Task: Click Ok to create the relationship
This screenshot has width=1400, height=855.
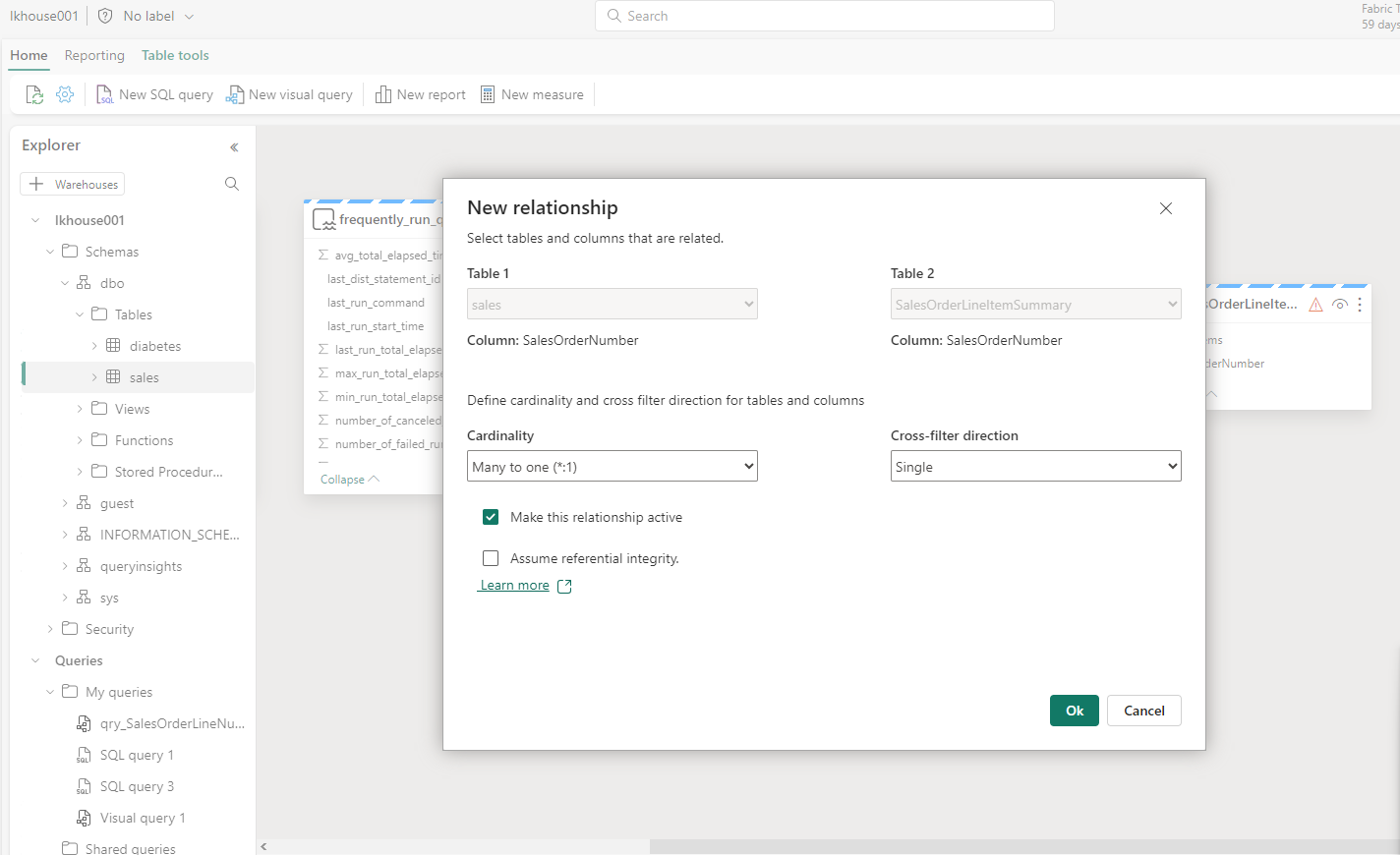Action: click(x=1075, y=711)
